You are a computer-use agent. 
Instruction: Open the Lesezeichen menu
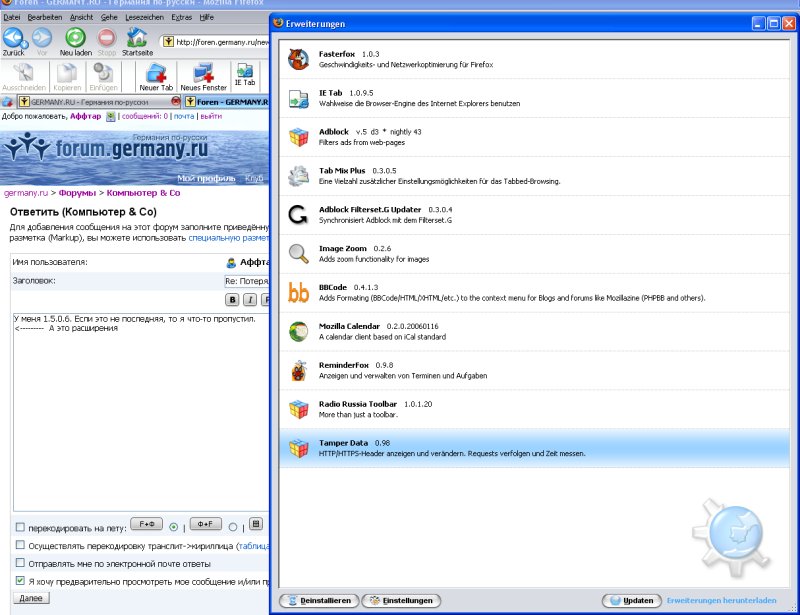point(144,17)
